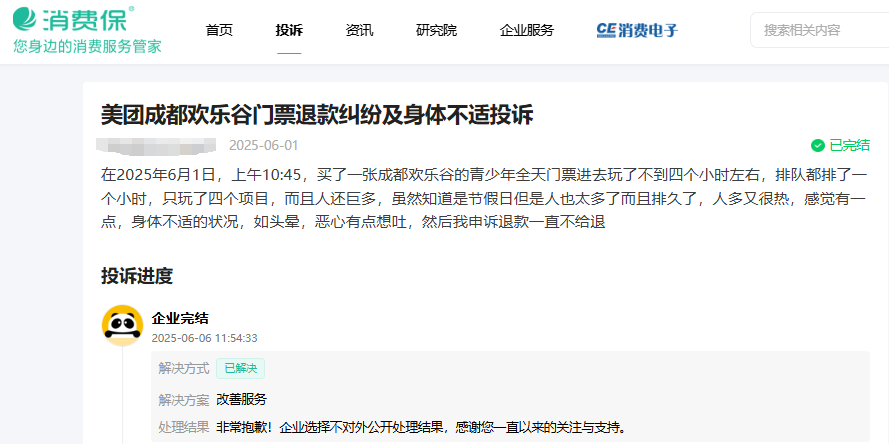The image size is (889, 444).
Task: Click the 已完结 status text
Action: 849,146
